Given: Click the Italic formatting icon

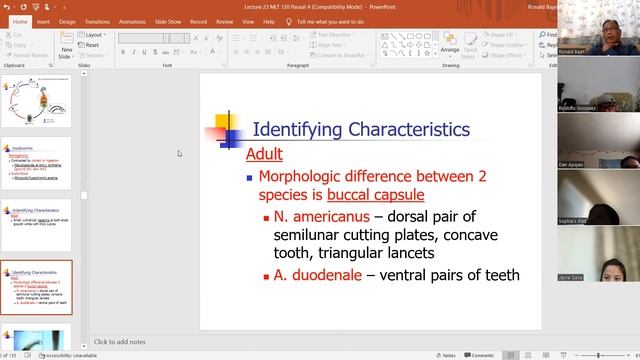Looking at the screenshot, I should [134, 52].
